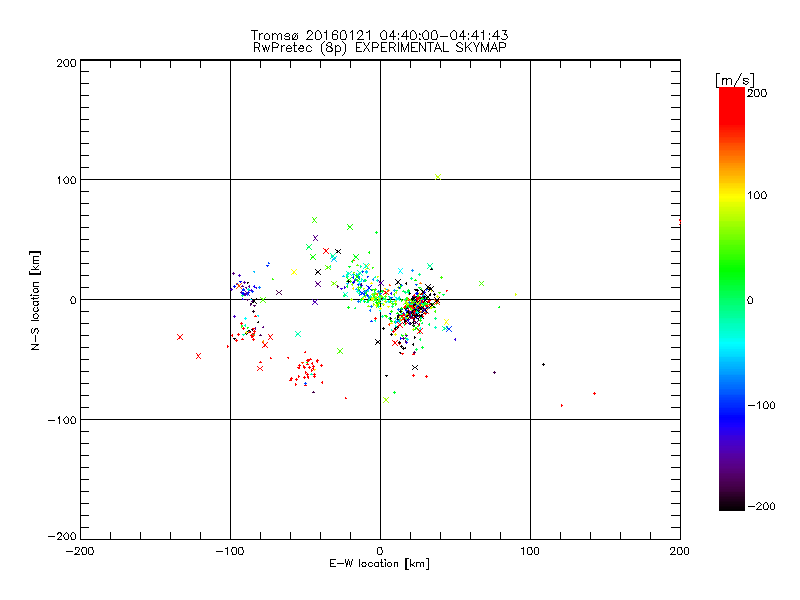The width and height of the screenshot is (800, 600).
Task: Pick the black bottom of the colorbar
Action: (x=732, y=500)
